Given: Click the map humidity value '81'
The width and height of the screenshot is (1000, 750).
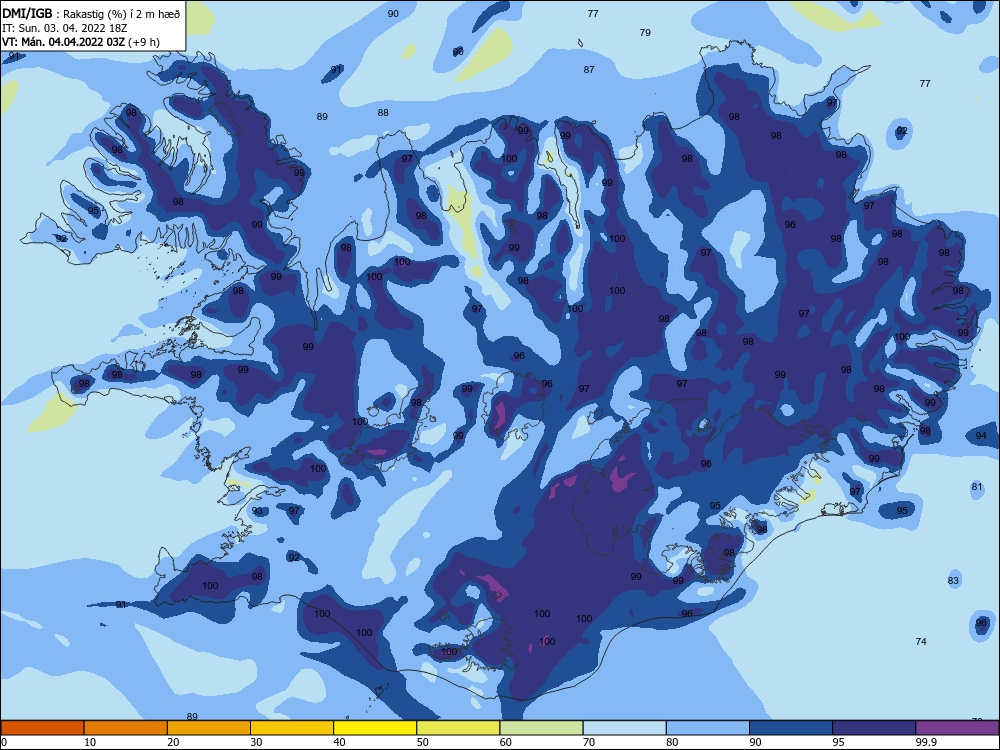Looking at the screenshot, I should coord(977,487).
